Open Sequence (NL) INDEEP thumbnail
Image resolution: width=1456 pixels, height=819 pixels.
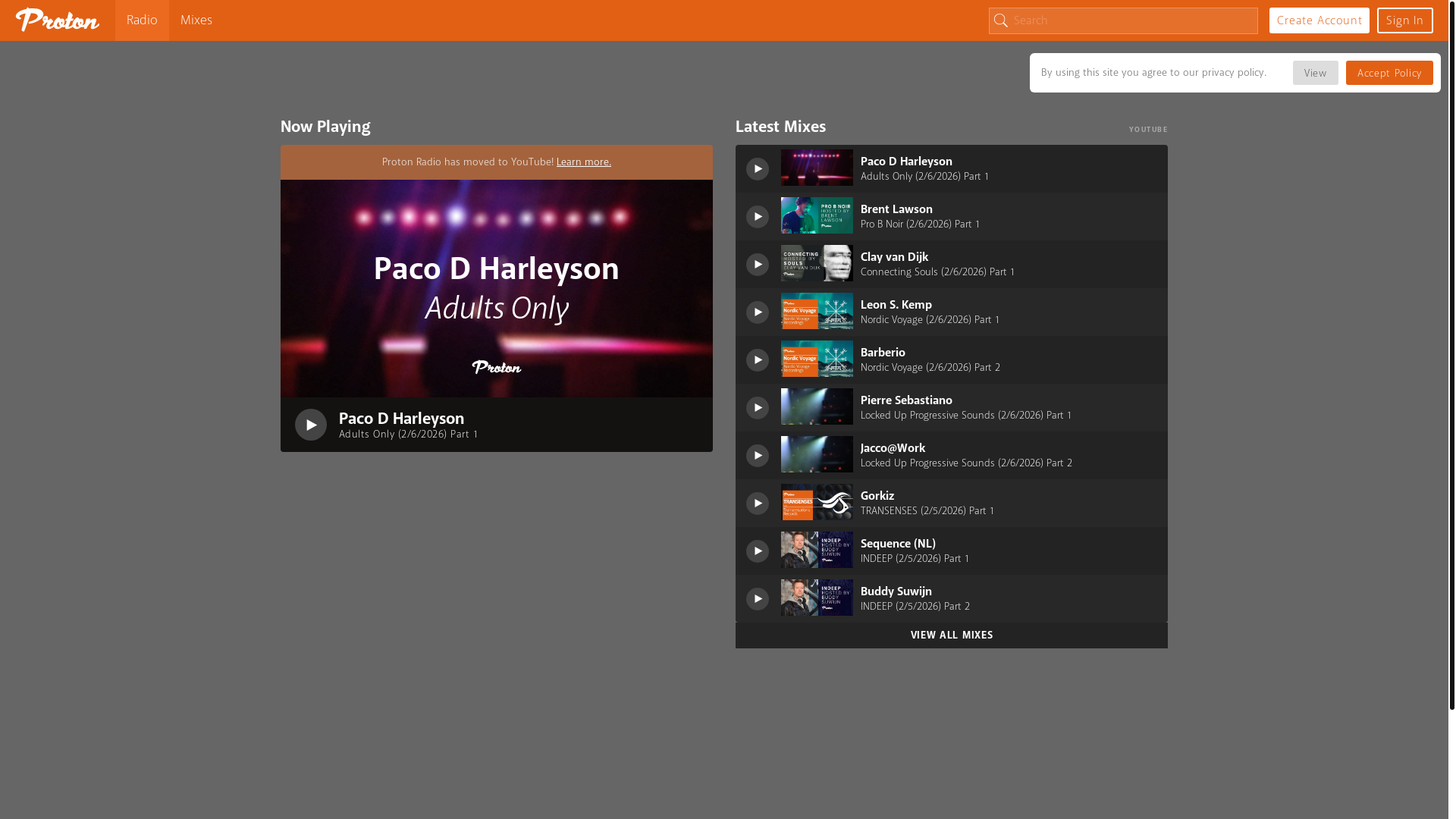coord(817,550)
